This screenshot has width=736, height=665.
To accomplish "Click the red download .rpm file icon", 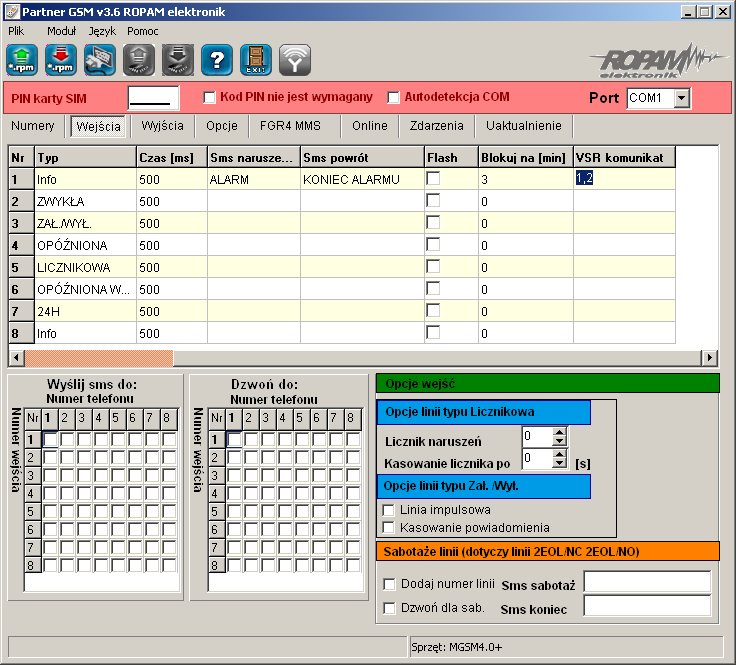I will coord(61,60).
